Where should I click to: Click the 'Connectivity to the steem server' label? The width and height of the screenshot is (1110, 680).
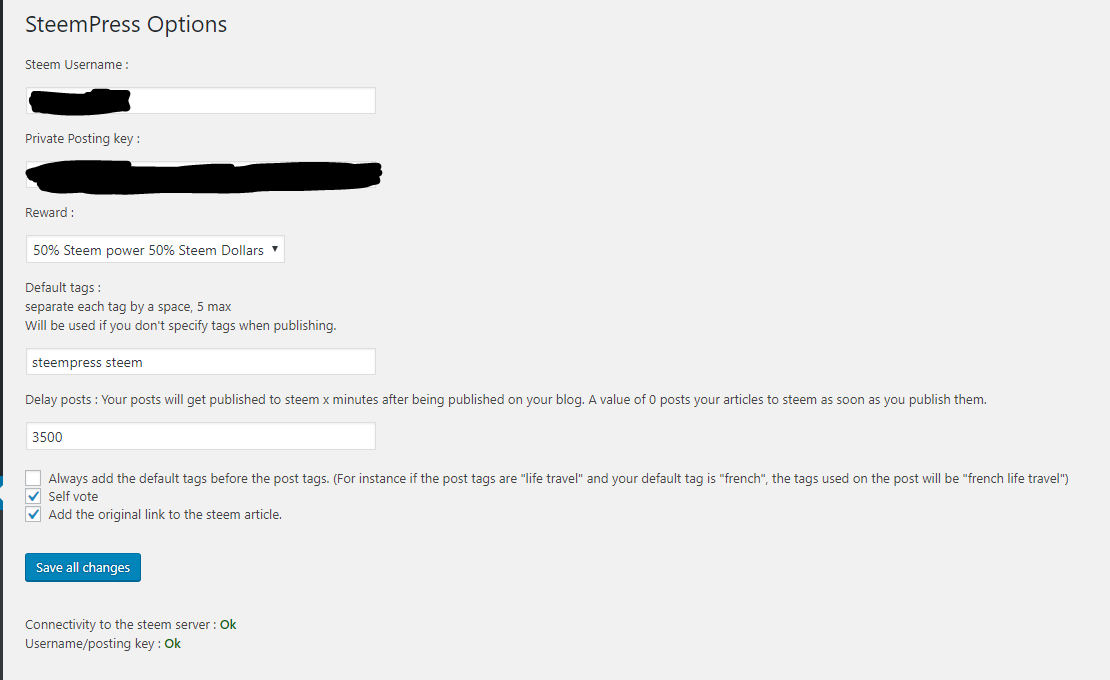pos(120,625)
